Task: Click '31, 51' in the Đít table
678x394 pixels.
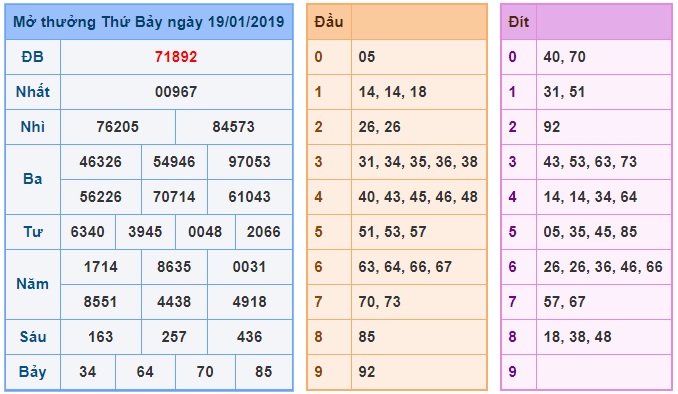Action: point(565,92)
